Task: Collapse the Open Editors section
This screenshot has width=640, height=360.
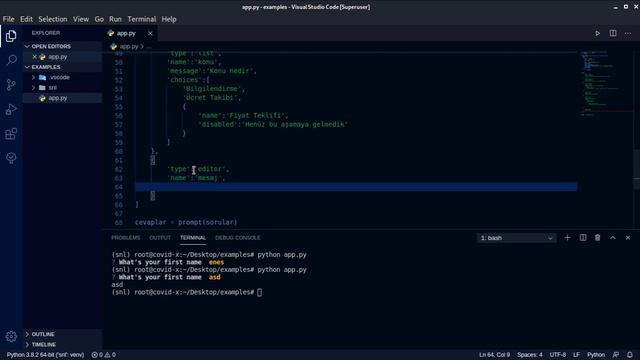Action: tap(62, 47)
